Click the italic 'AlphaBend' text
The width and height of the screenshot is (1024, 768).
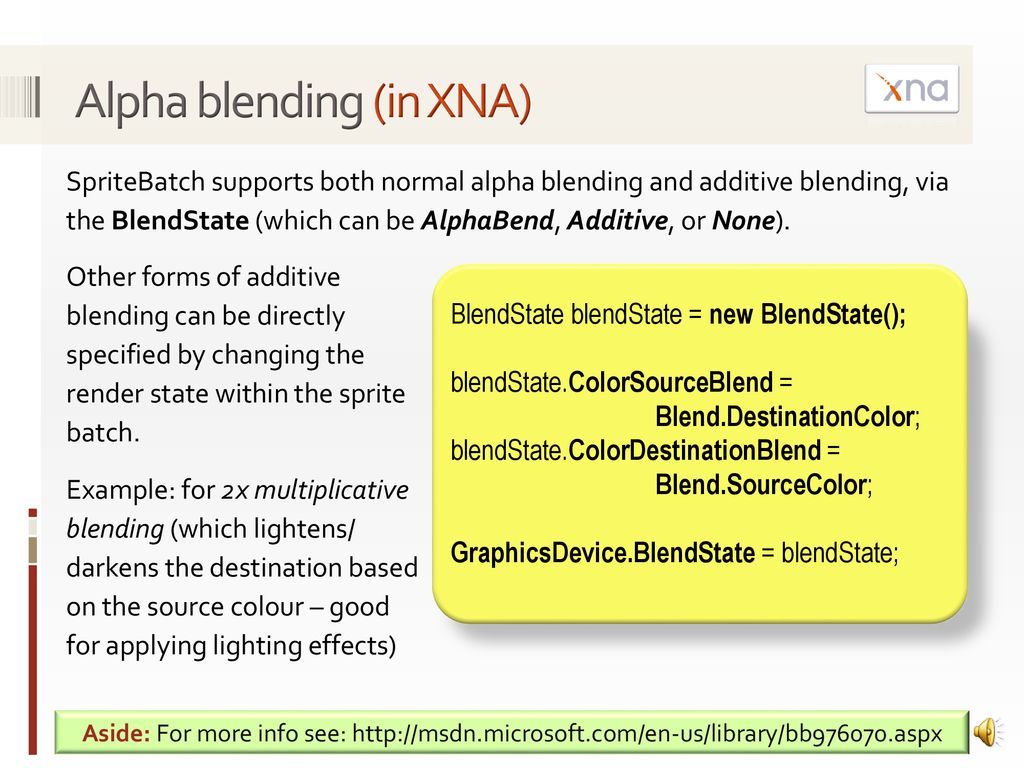[487, 221]
